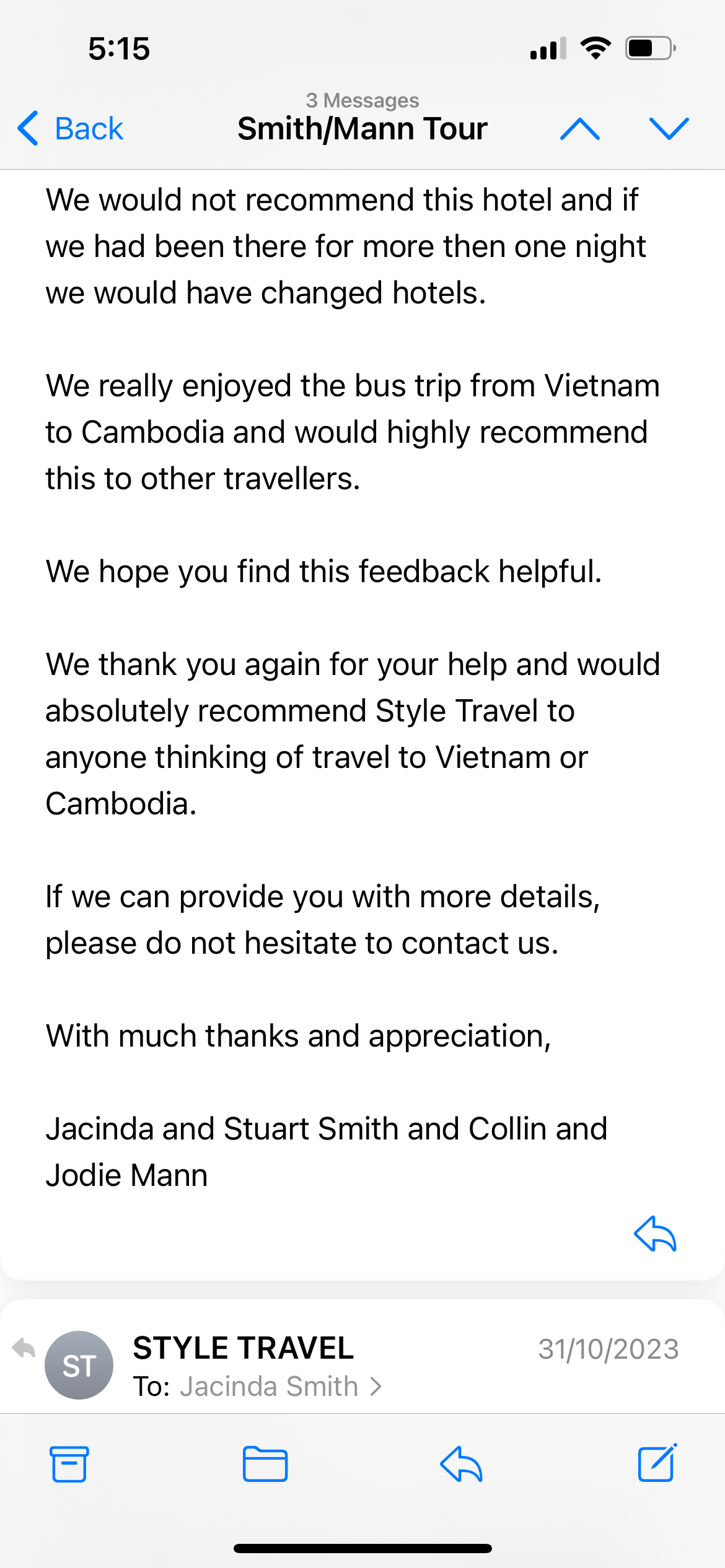Tap the Smith/Mann Tour thread title
This screenshot has height=1568, width=725.
(x=362, y=129)
